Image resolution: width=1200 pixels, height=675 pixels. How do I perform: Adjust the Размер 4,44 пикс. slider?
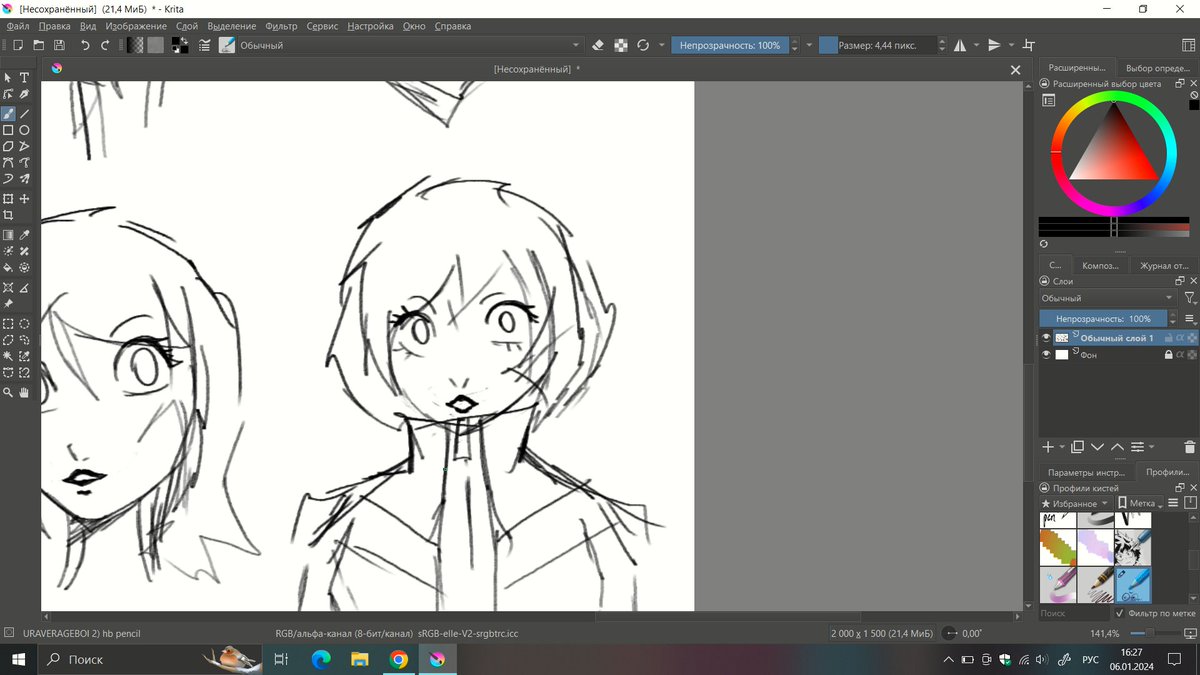tap(877, 45)
